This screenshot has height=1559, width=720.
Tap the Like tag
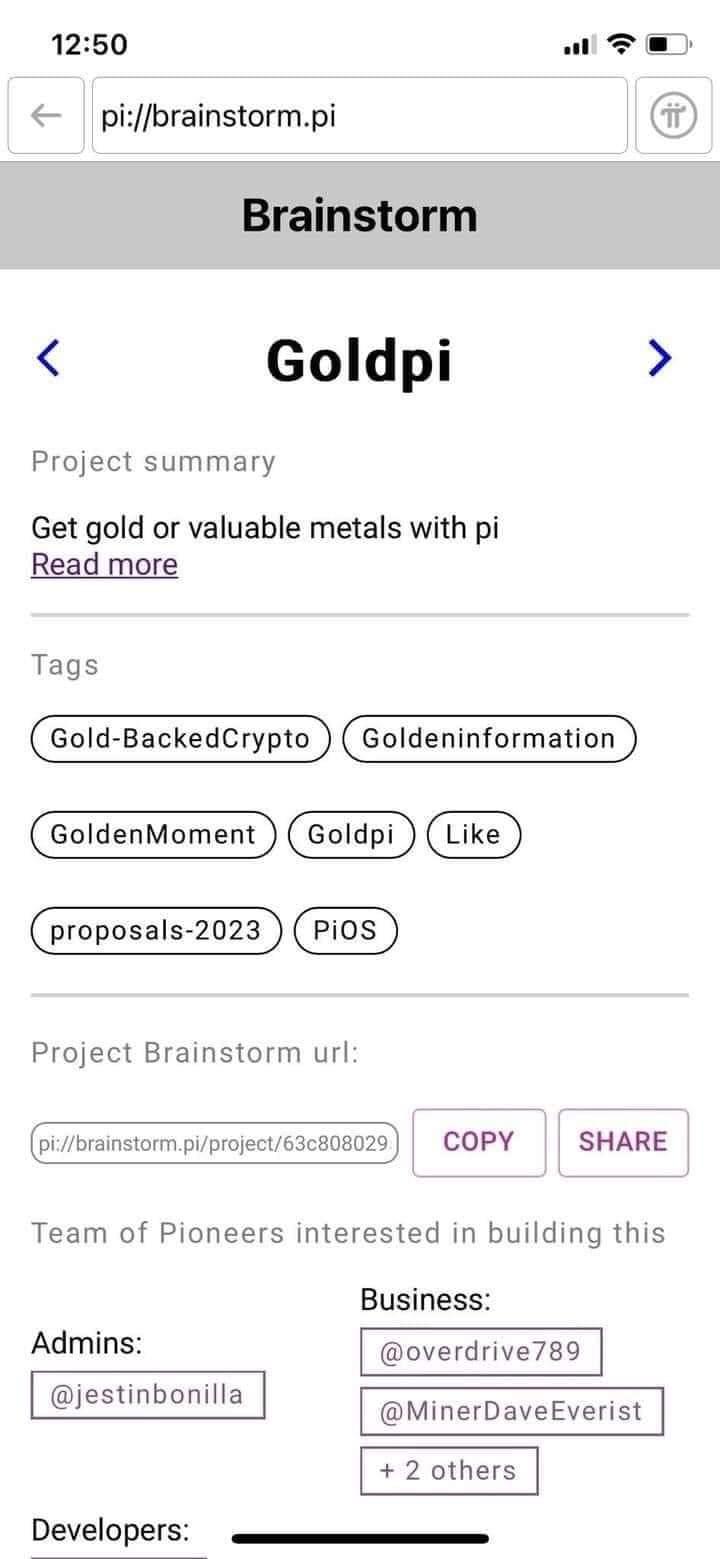pyautogui.click(x=473, y=835)
